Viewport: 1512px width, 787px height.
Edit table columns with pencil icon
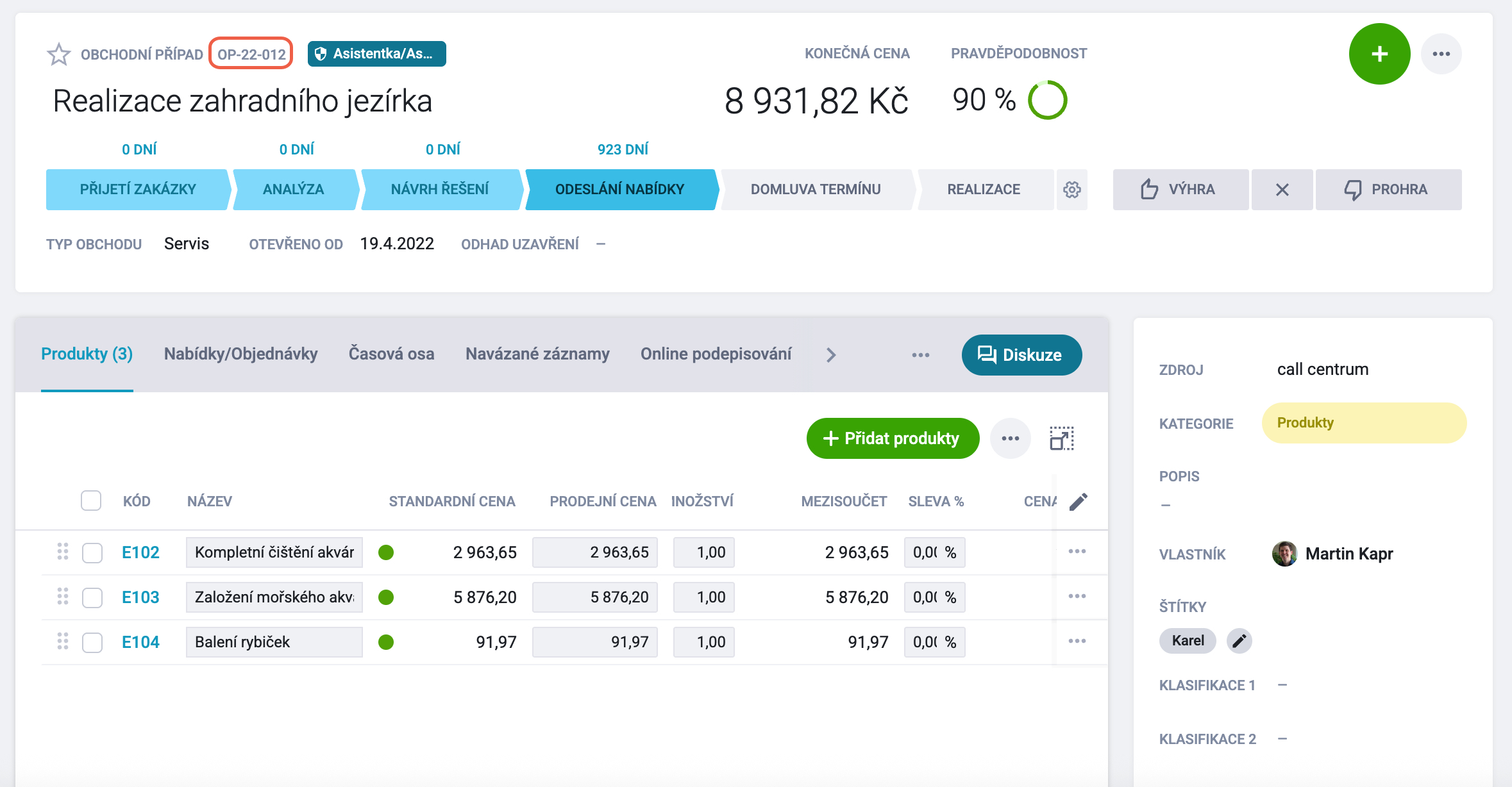[1079, 501]
